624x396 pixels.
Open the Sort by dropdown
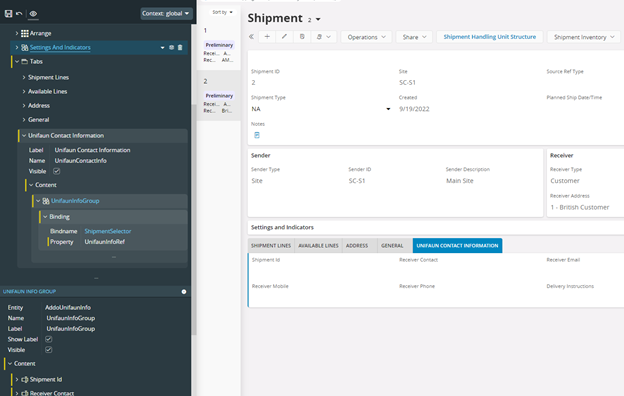(222, 12)
